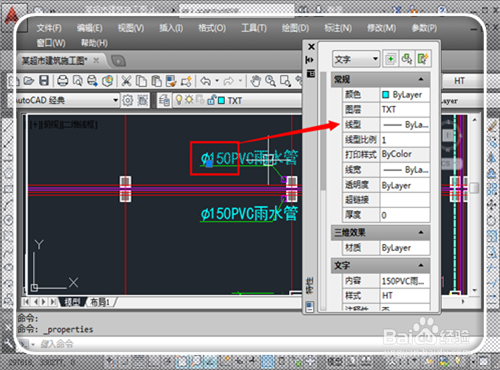The image size is (500, 370).
Task: Toggle the TXT layer lock padlock
Action: 211,100
